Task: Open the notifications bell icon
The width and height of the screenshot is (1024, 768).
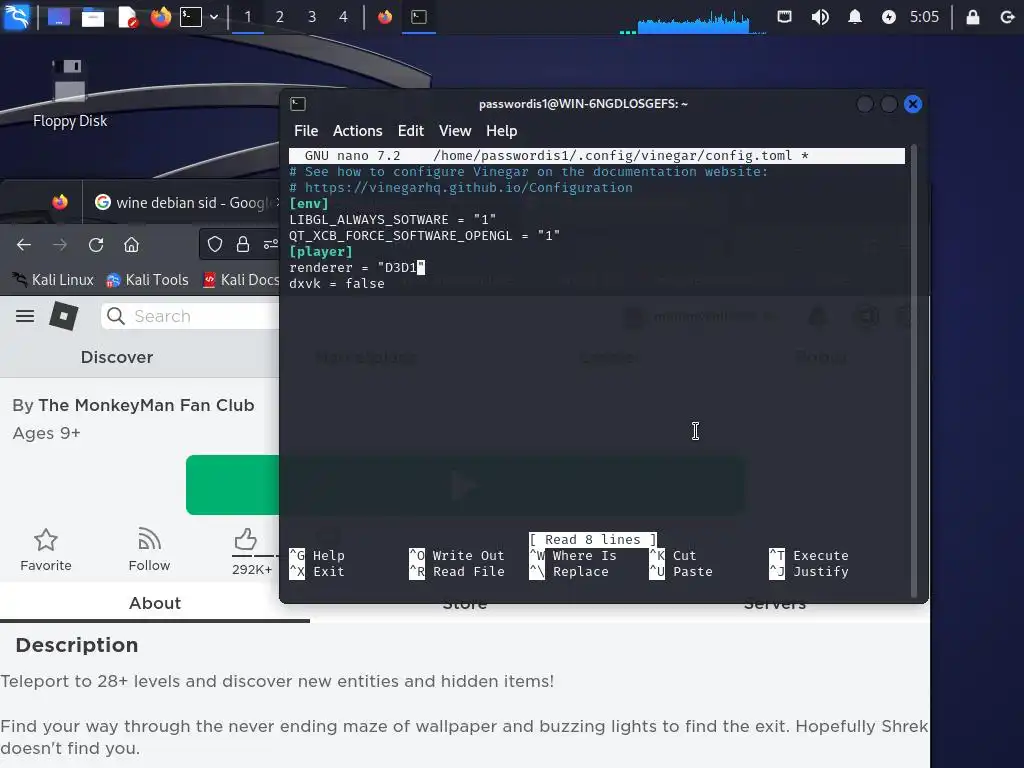Action: point(854,16)
